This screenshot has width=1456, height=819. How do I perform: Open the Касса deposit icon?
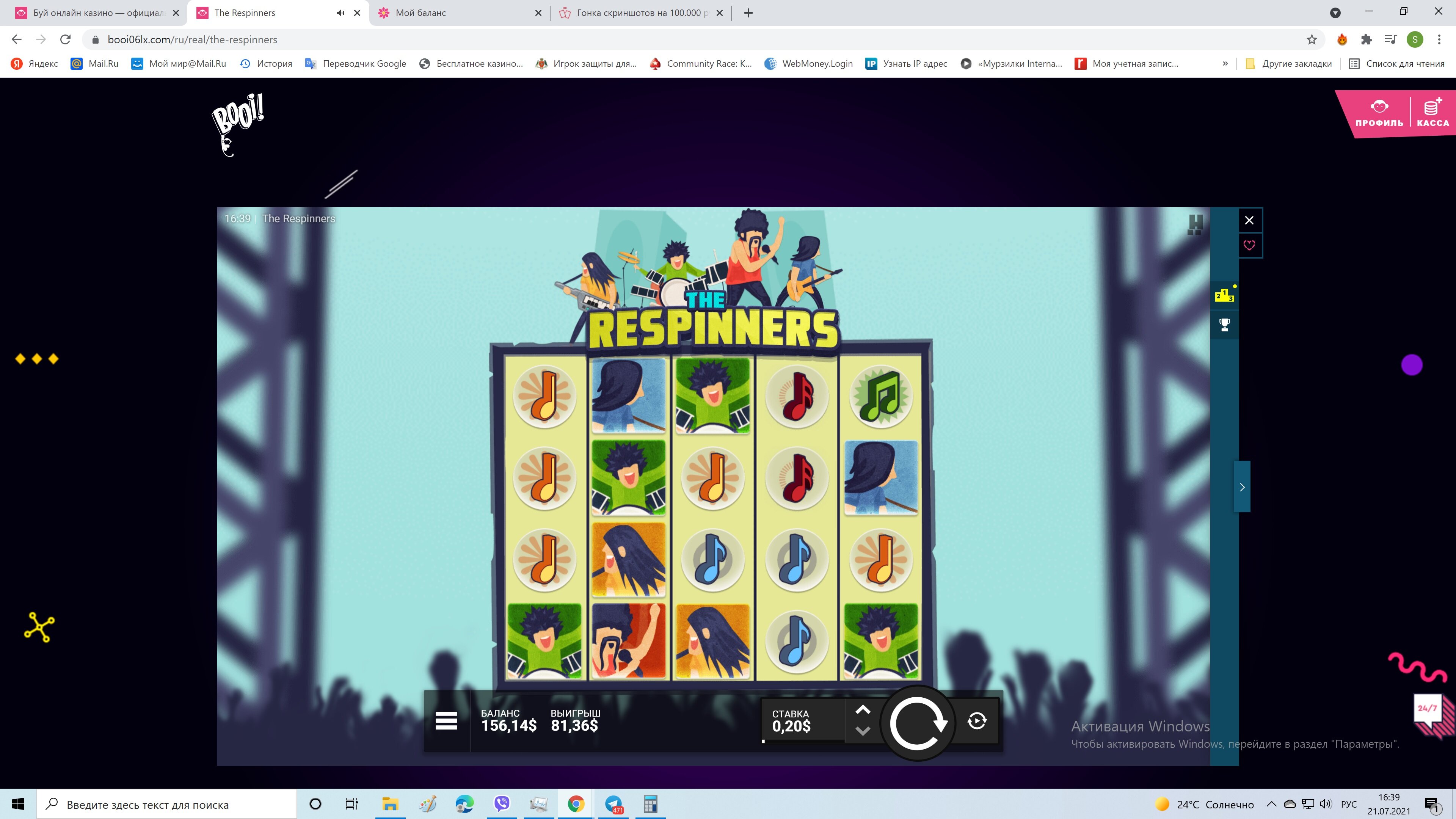tap(1432, 112)
